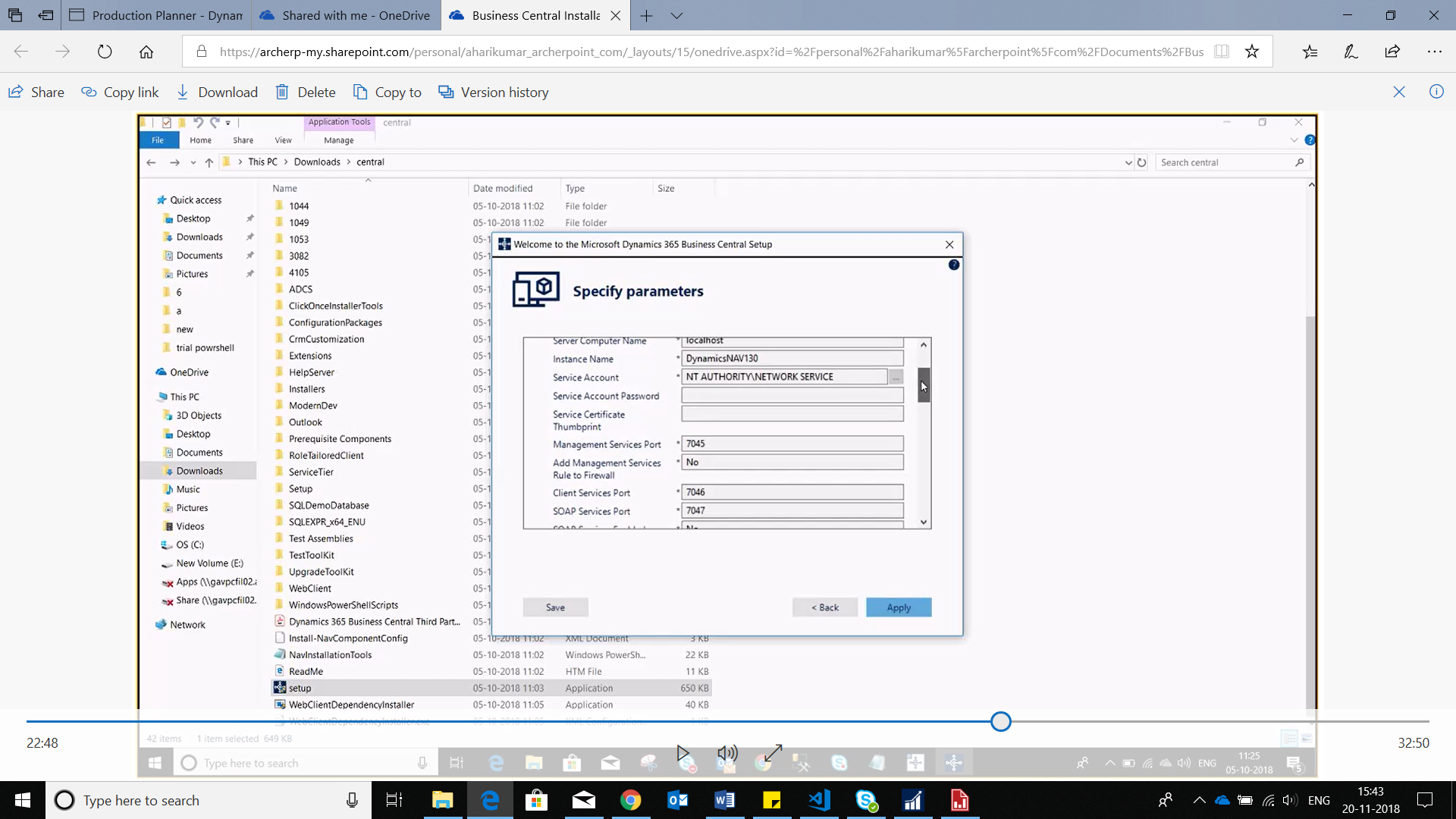This screenshot has height=819, width=1456.
Task: Scroll down the parameters list scrollbar
Action: [x=924, y=522]
